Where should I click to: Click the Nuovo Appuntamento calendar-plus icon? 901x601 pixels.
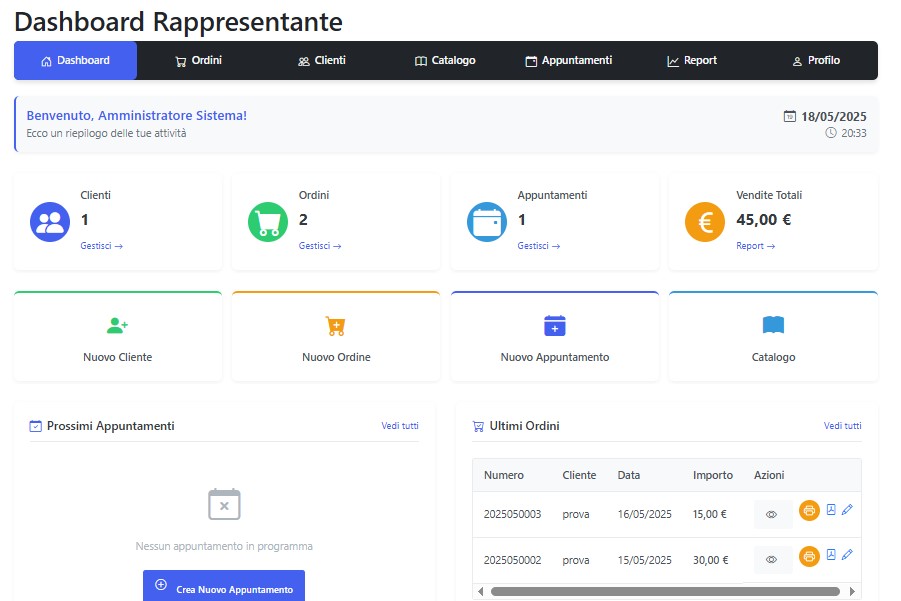coord(554,326)
